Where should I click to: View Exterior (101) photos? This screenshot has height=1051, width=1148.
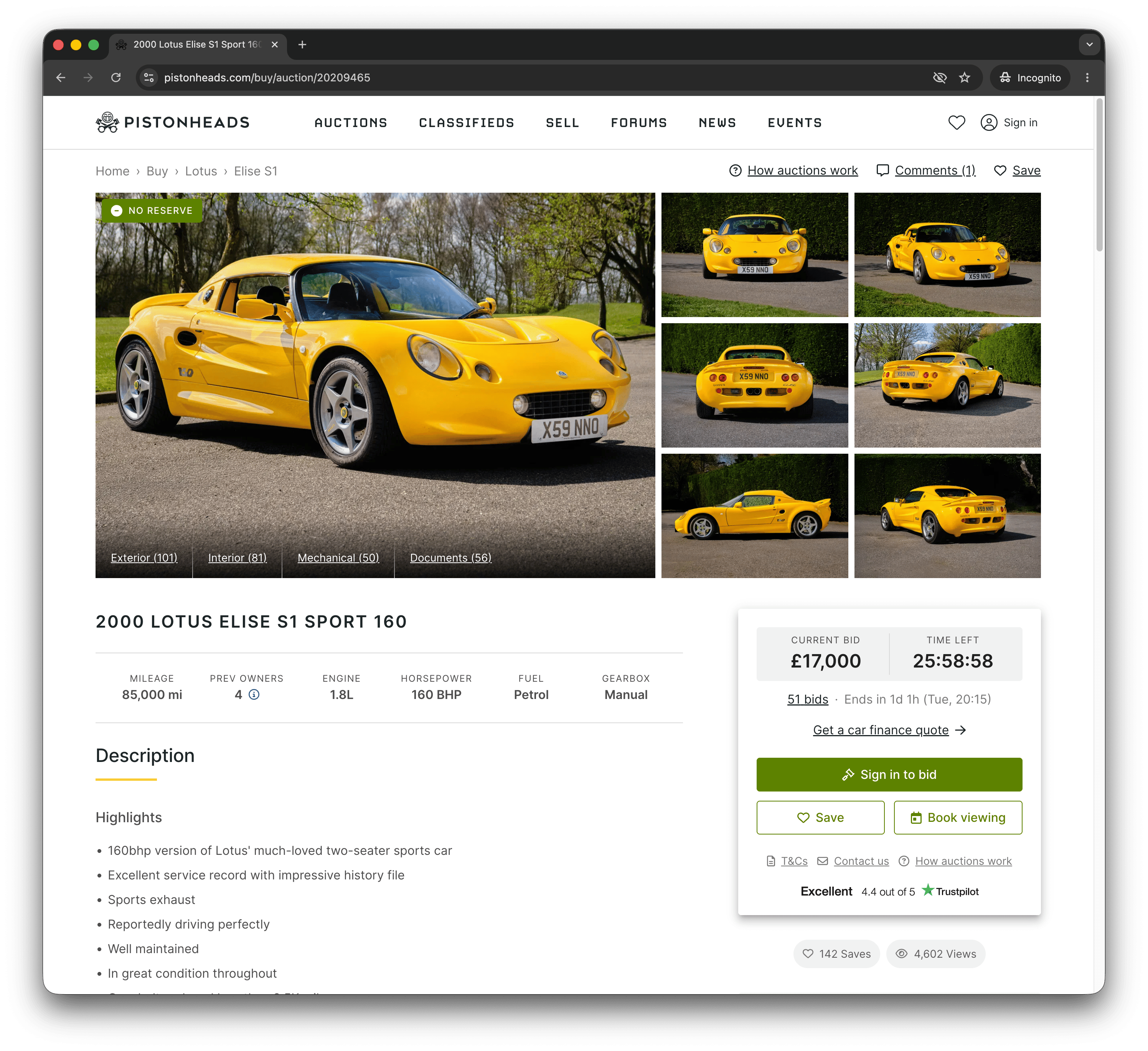tap(144, 558)
